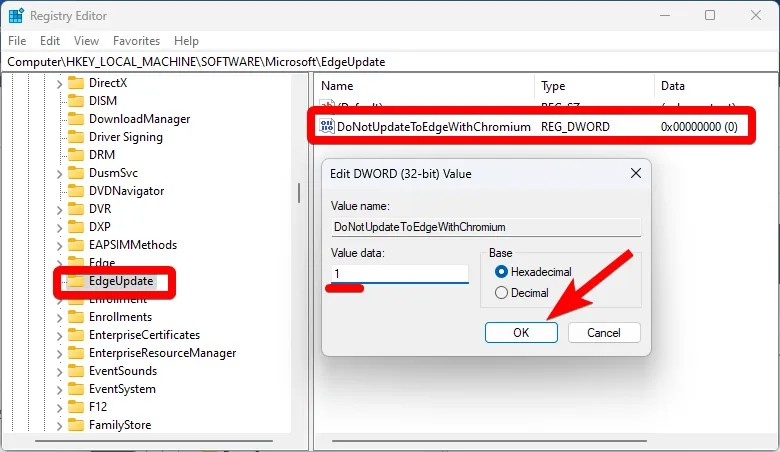This screenshot has height=452, width=780.
Task: Expand the F12 key
Action: point(59,408)
